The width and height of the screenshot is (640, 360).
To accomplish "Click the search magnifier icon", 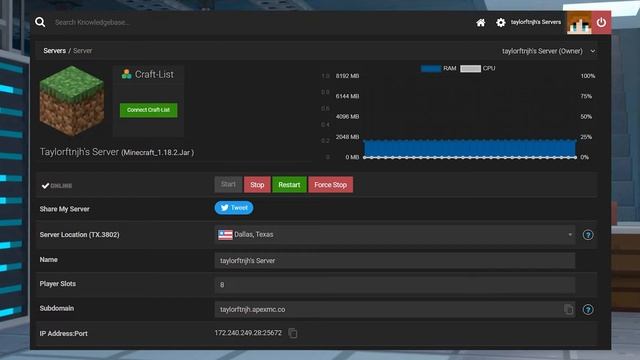I will (40, 22).
